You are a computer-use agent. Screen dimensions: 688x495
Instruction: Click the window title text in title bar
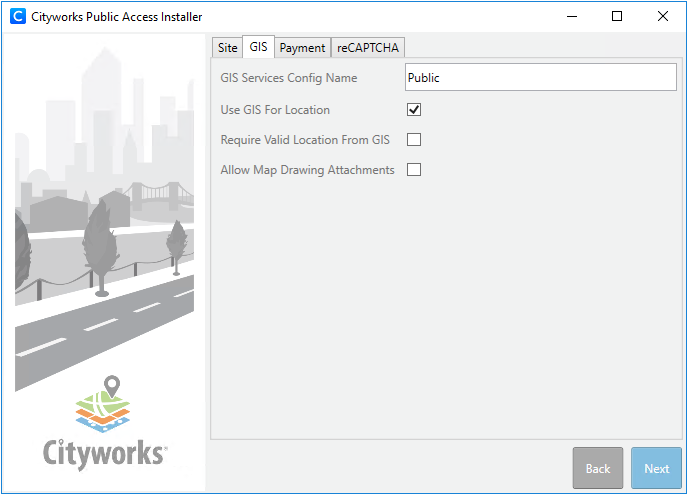coord(119,16)
